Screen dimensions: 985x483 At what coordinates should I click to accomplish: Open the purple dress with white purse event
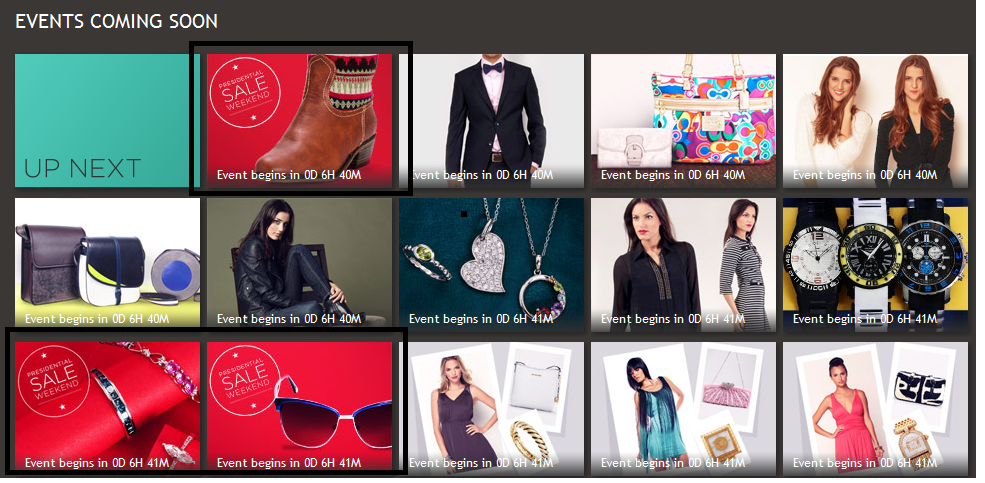coord(491,408)
